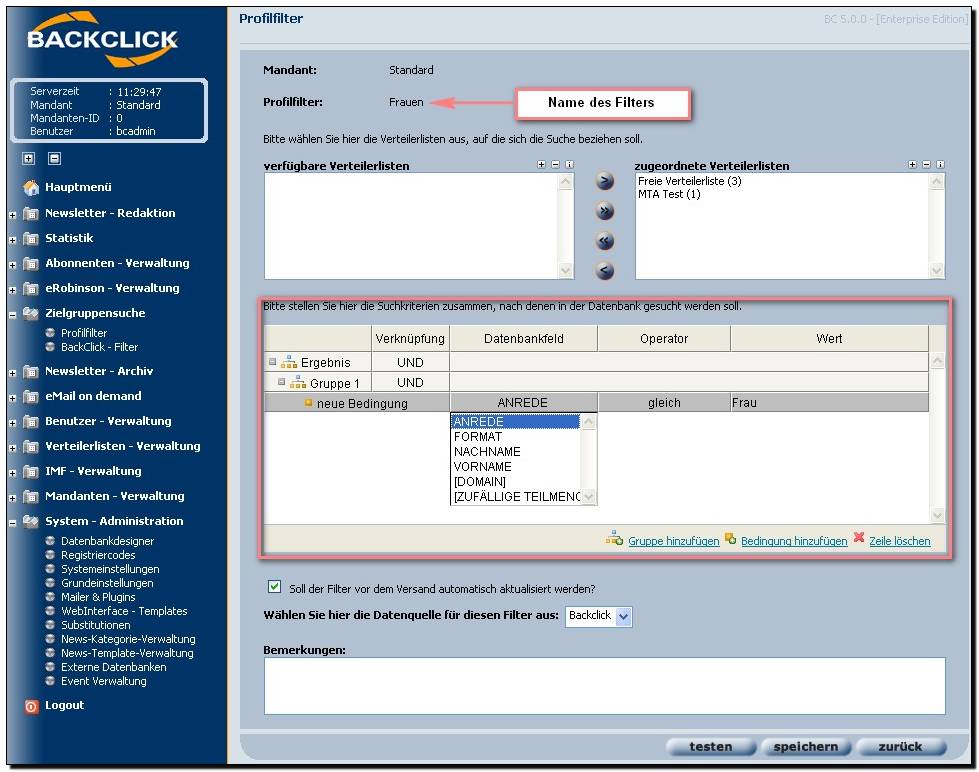Click the Logout power icon

[x=31, y=706]
